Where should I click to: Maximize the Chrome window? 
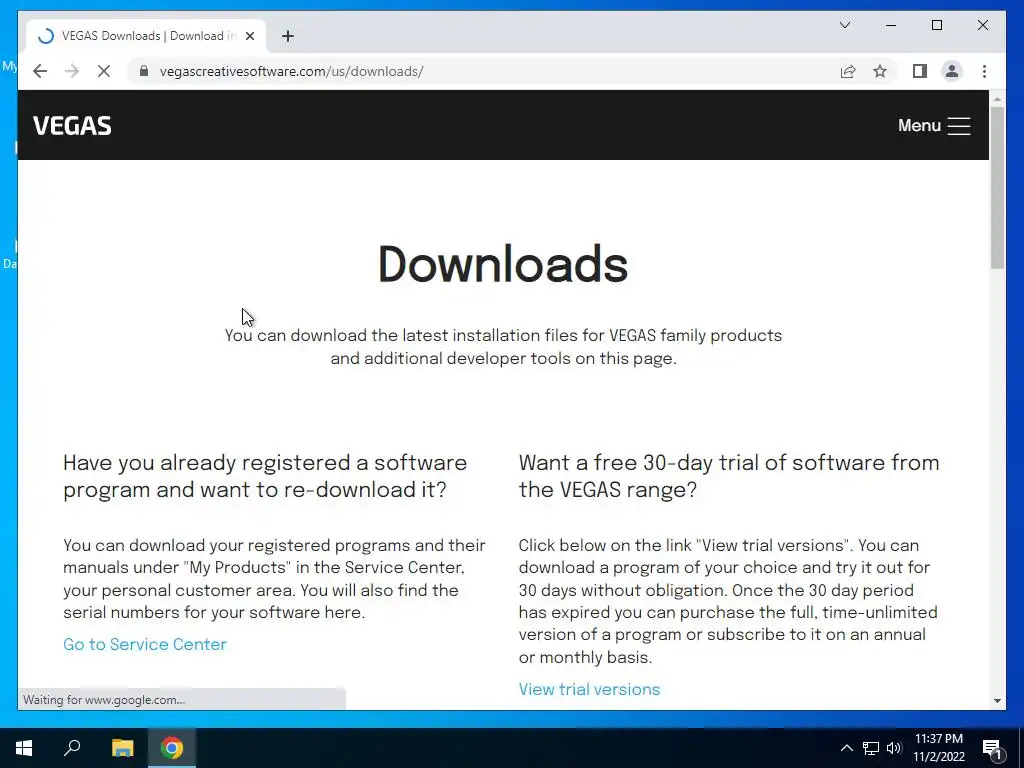[936, 25]
